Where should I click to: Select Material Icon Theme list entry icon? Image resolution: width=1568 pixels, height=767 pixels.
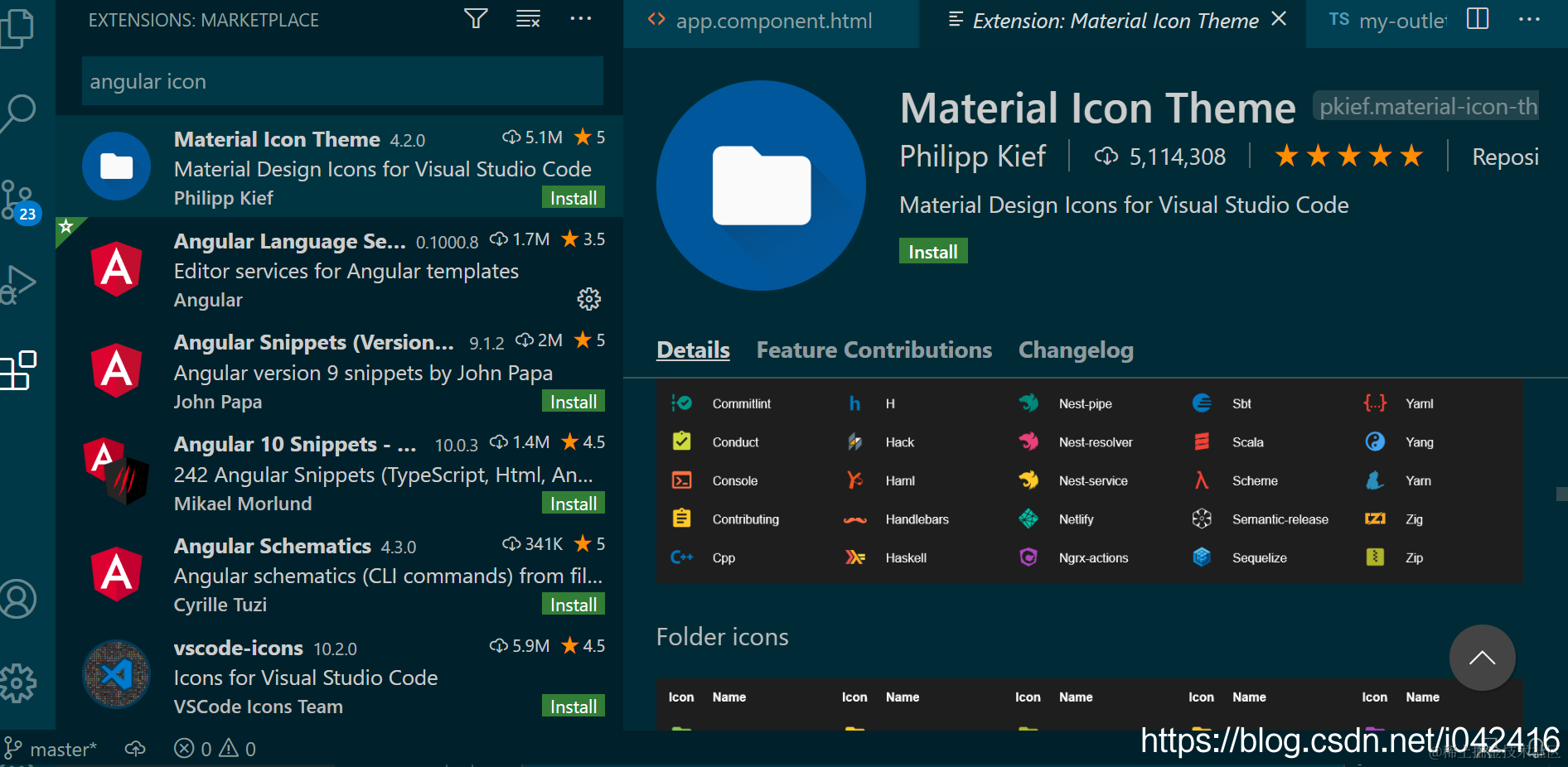117,166
